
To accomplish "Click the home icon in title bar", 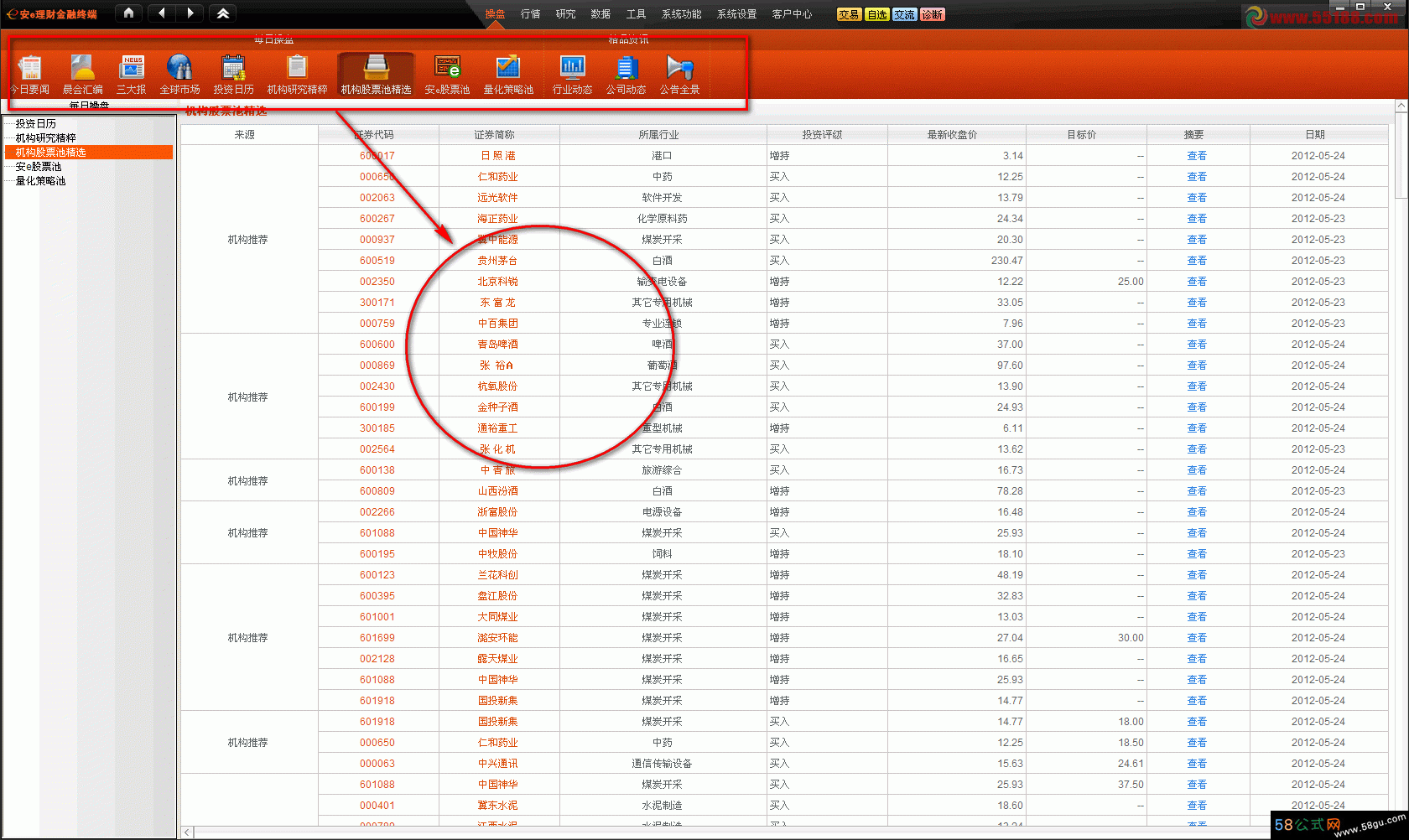I will [128, 13].
